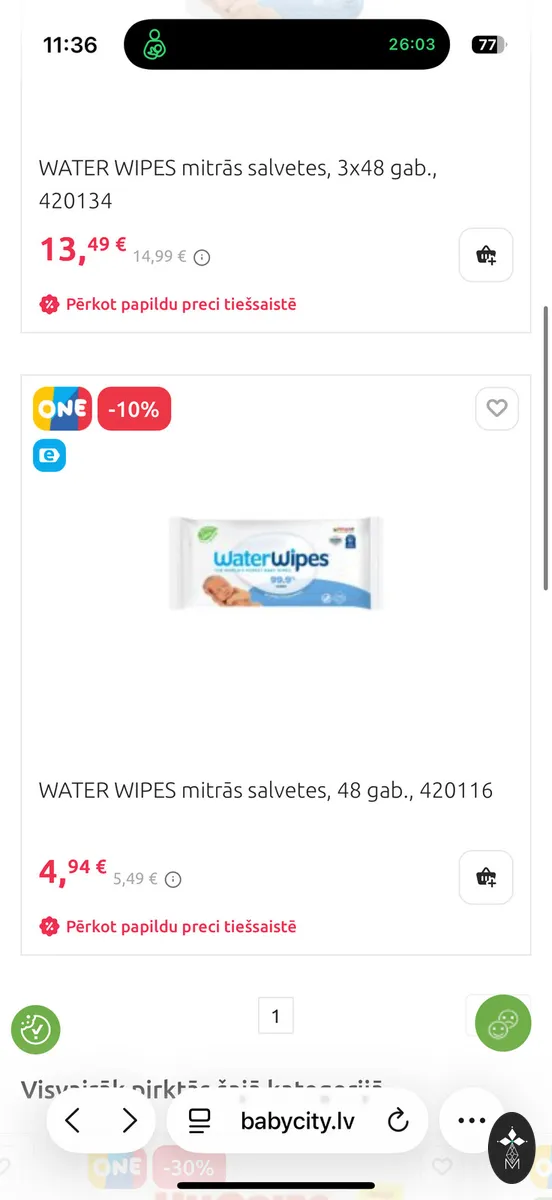Select page 1 in pagination
The height and width of the screenshot is (1200, 552).
(276, 1017)
